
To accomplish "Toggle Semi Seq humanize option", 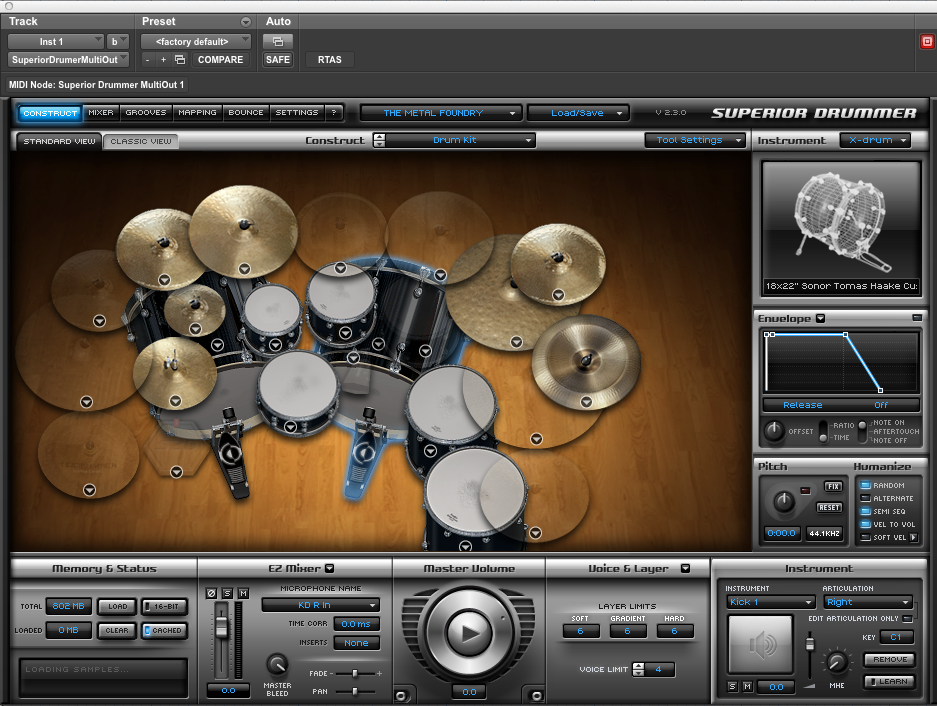I will click(x=865, y=511).
